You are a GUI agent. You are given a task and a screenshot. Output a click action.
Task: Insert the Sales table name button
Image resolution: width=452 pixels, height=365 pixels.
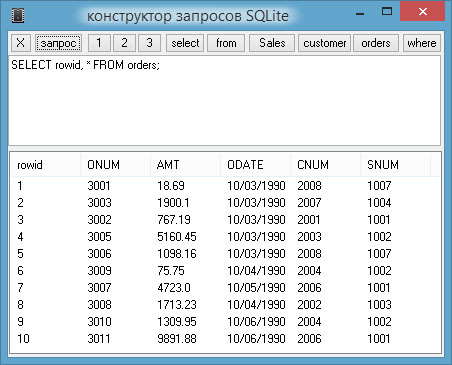click(272, 43)
